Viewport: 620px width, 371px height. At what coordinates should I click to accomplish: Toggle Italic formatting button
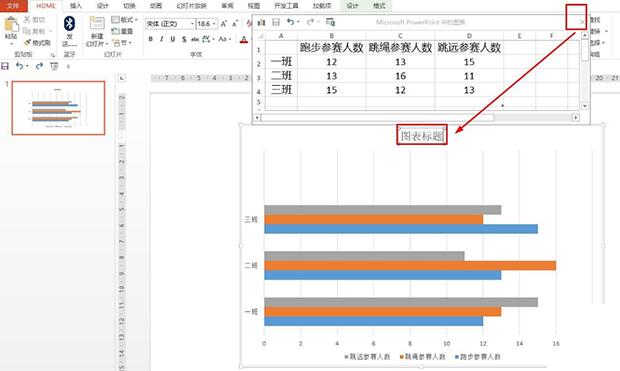tap(161, 39)
